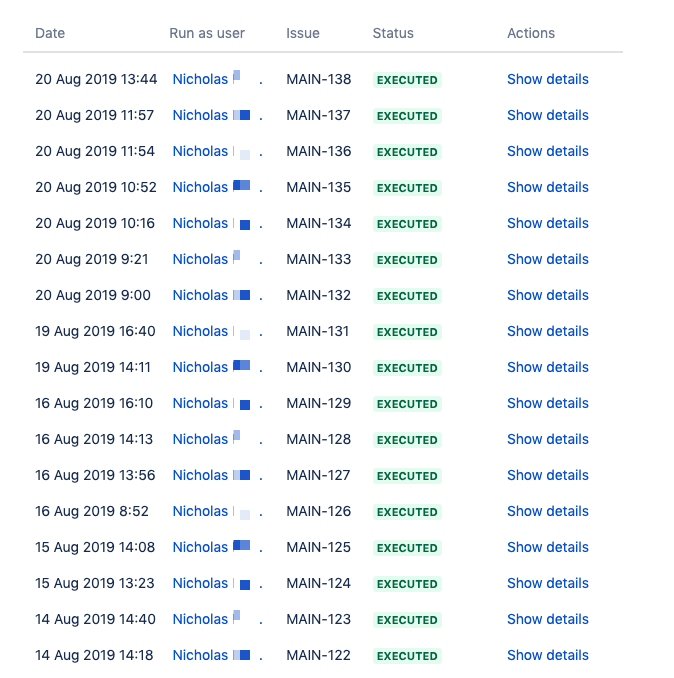Click EXECUTED status badge for MAIN-130
This screenshot has width=674, height=678.
[407, 368]
